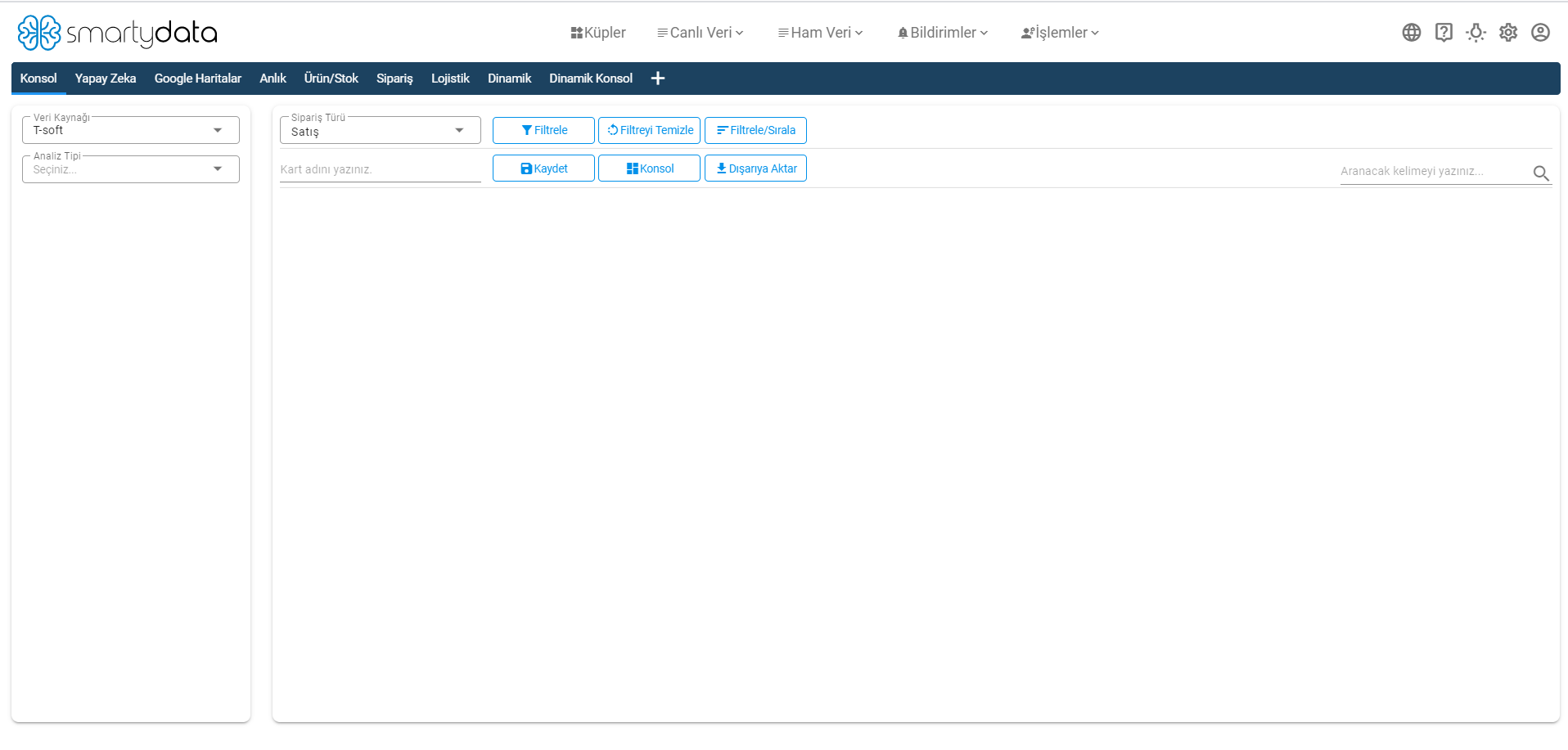Click the Filtreyi Temizle button
This screenshot has height=750, width=1568.
(x=649, y=130)
